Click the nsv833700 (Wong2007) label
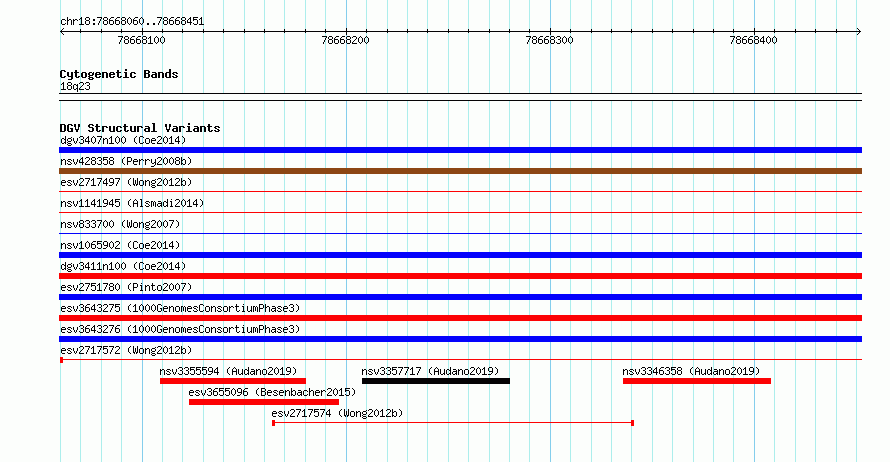This screenshot has height=462, width=890. [x=120, y=224]
